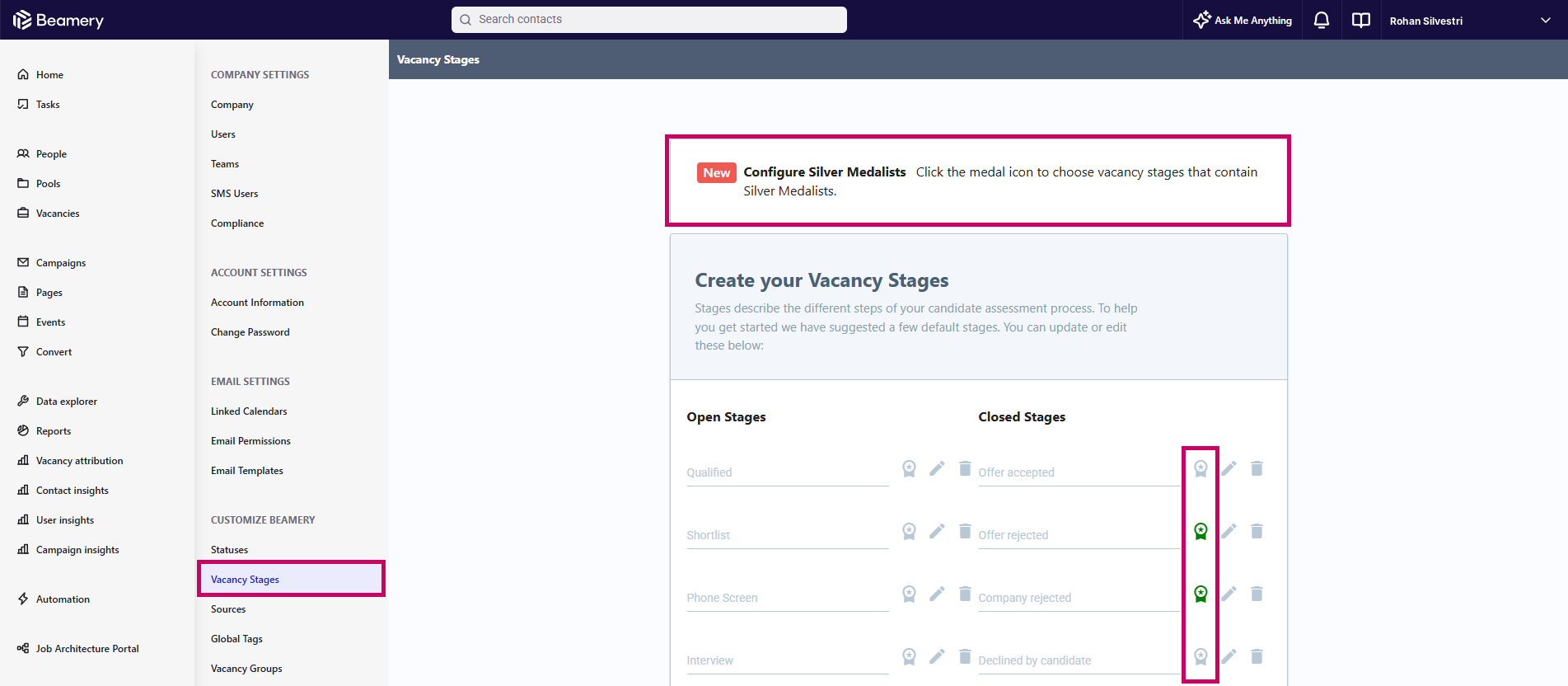Viewport: 1568px width, 686px height.
Task: Toggle silver medalist medal for Qualified stage
Action: point(909,468)
